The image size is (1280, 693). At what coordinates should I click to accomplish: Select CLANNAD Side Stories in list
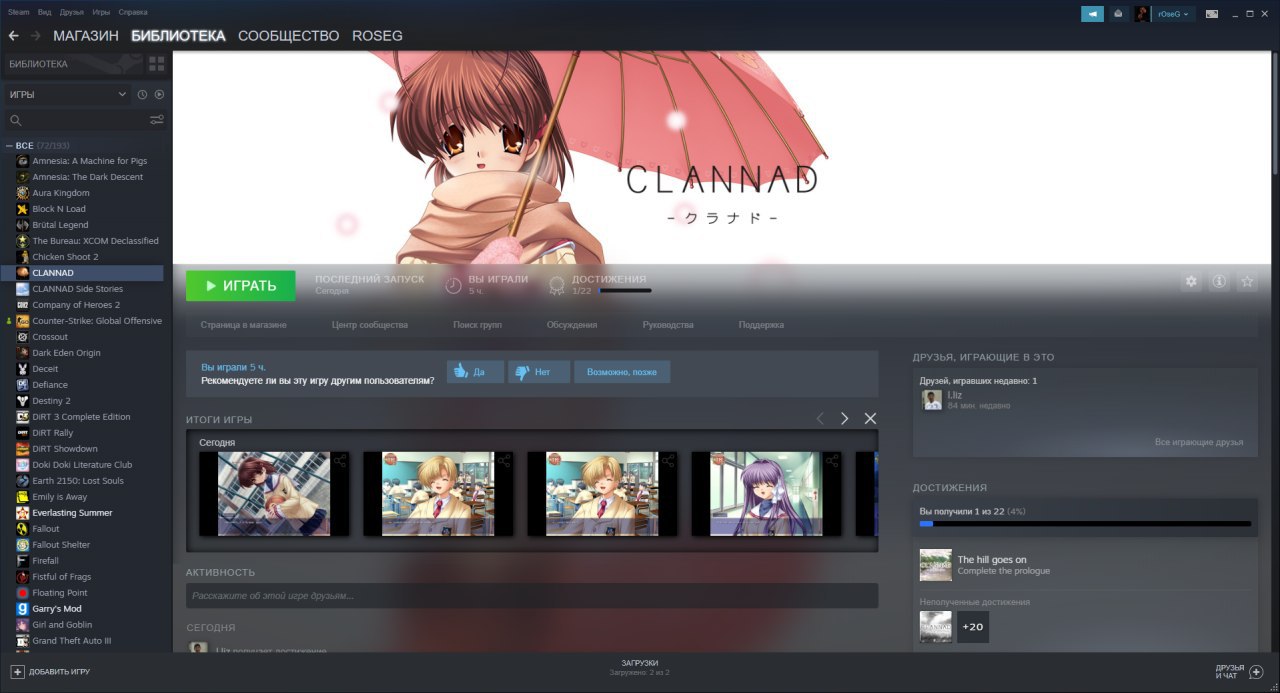click(77, 289)
